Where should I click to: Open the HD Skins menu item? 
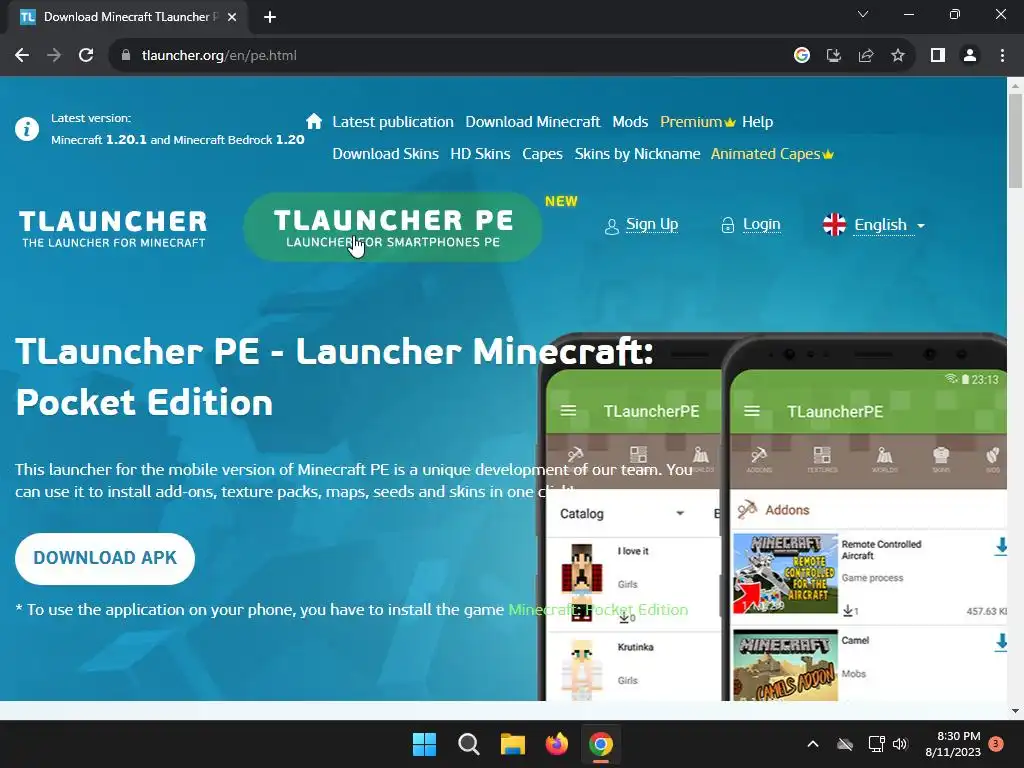480,154
